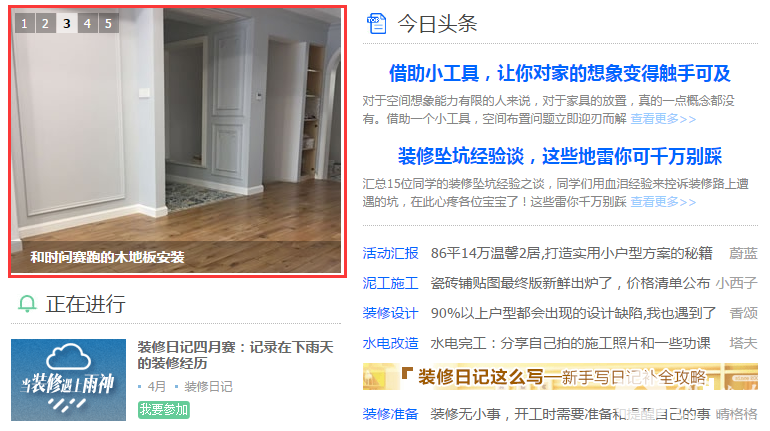
Task: Click the bell icon beside 正在进行
Action: click(x=27, y=304)
